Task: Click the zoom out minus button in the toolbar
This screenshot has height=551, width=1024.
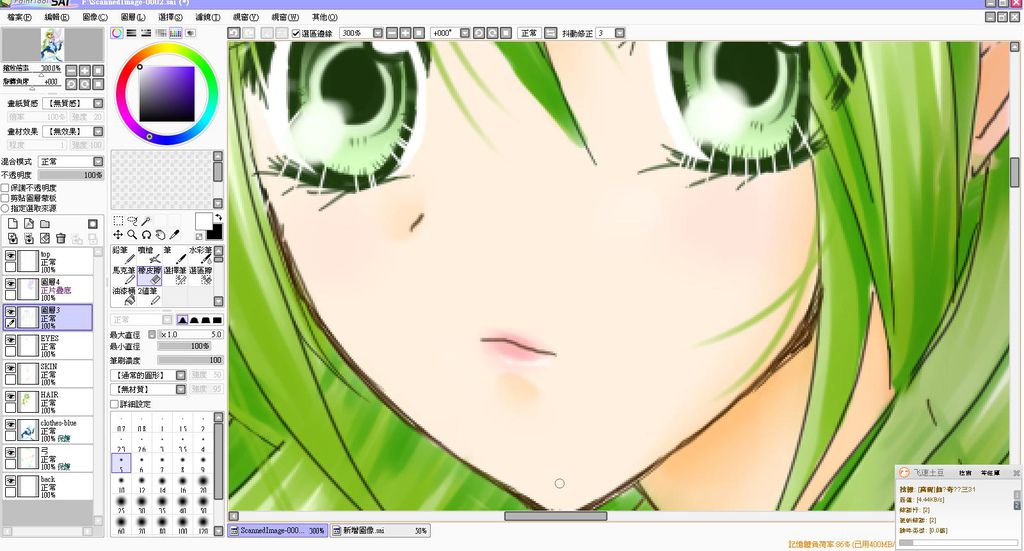Action: (392, 33)
